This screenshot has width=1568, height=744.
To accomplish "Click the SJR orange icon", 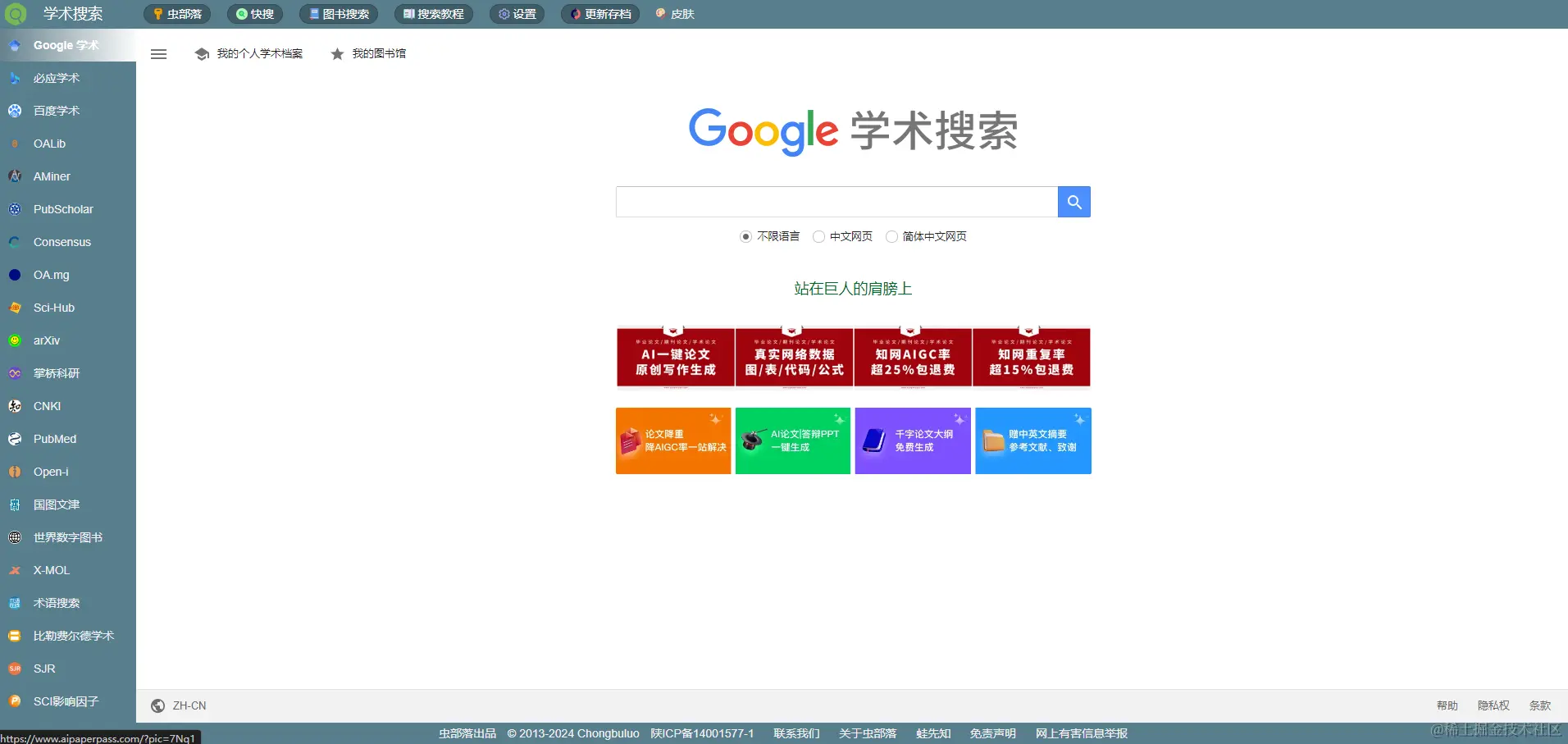I will 15,669.
